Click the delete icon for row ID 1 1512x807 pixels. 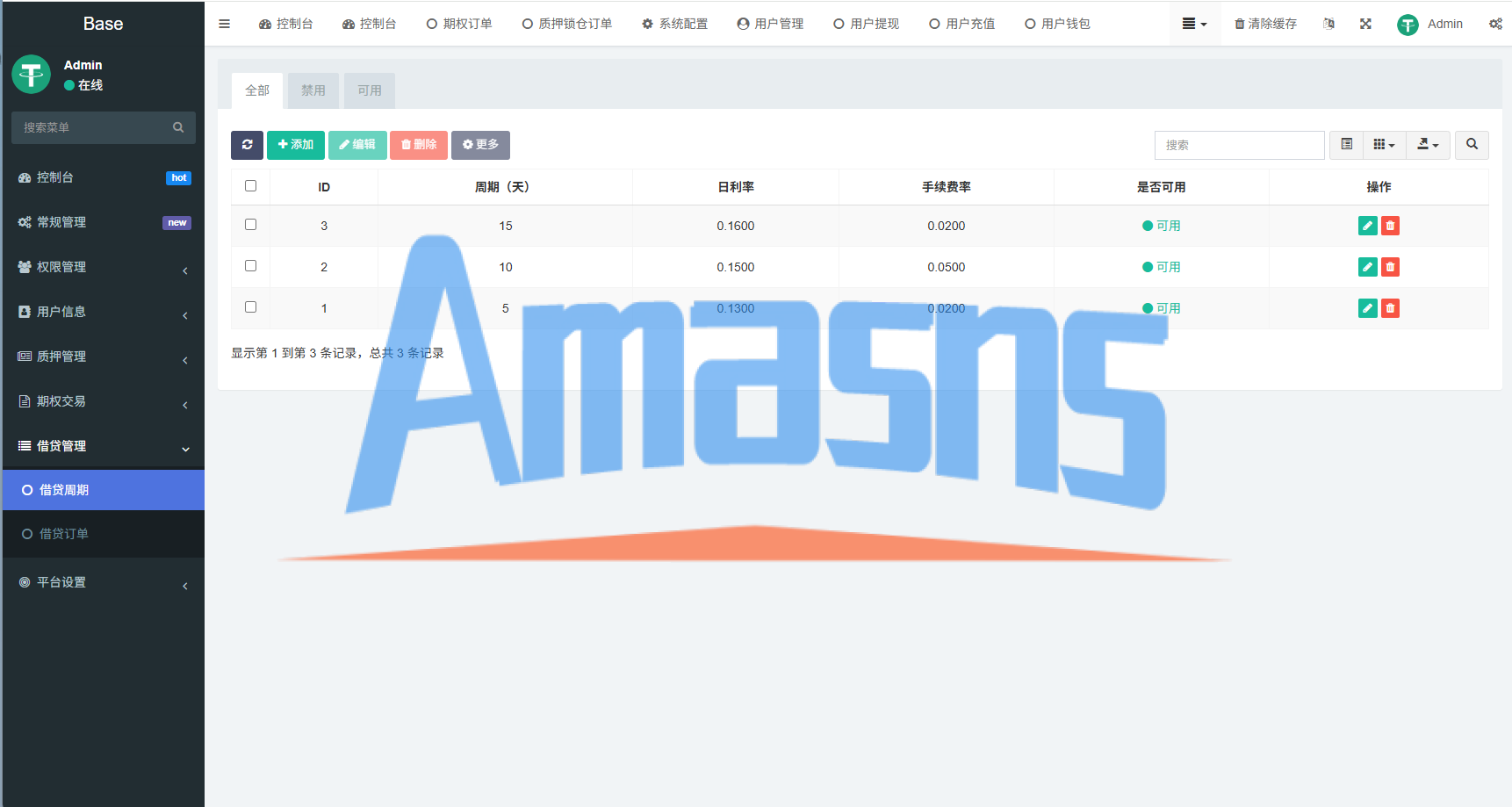1390,308
